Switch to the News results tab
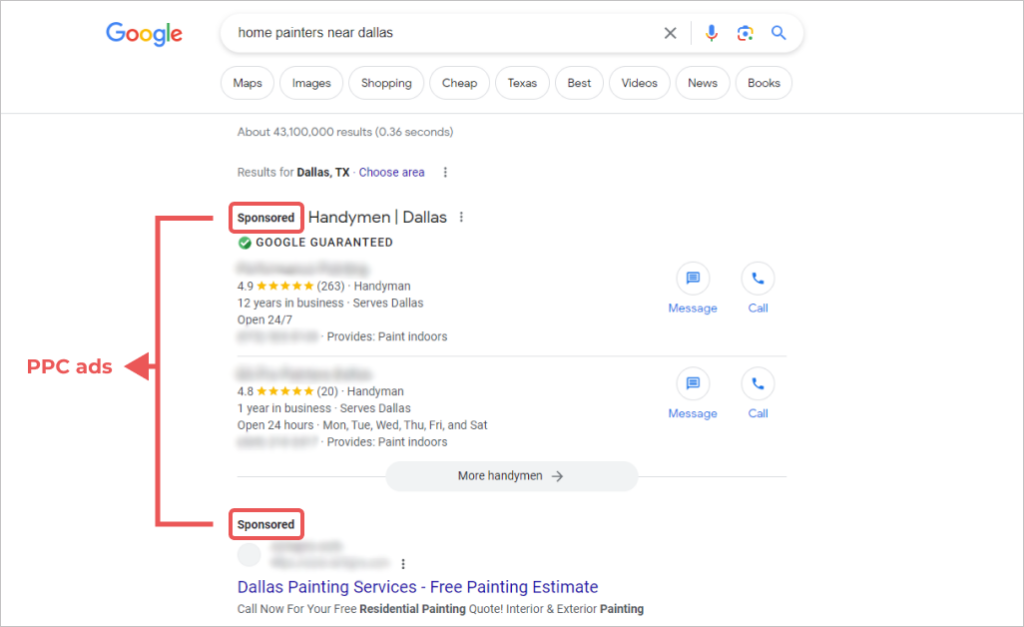 702,83
